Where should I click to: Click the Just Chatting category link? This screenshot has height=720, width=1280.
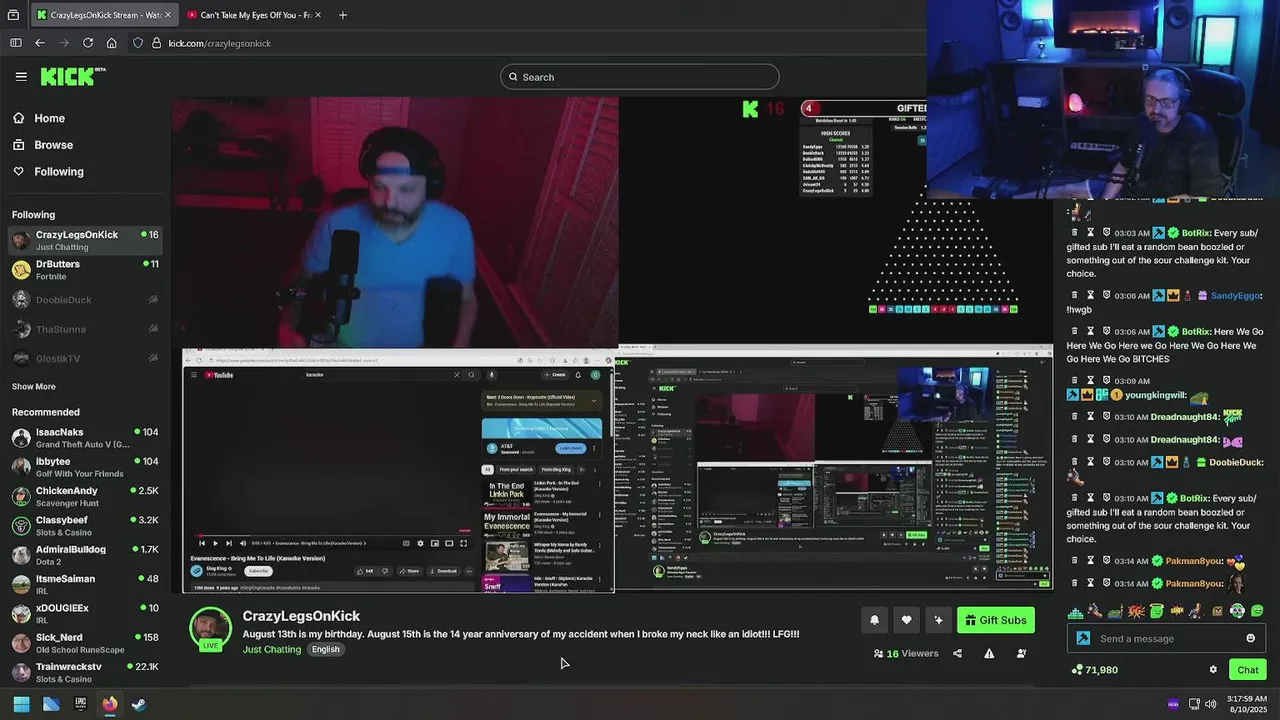click(272, 649)
